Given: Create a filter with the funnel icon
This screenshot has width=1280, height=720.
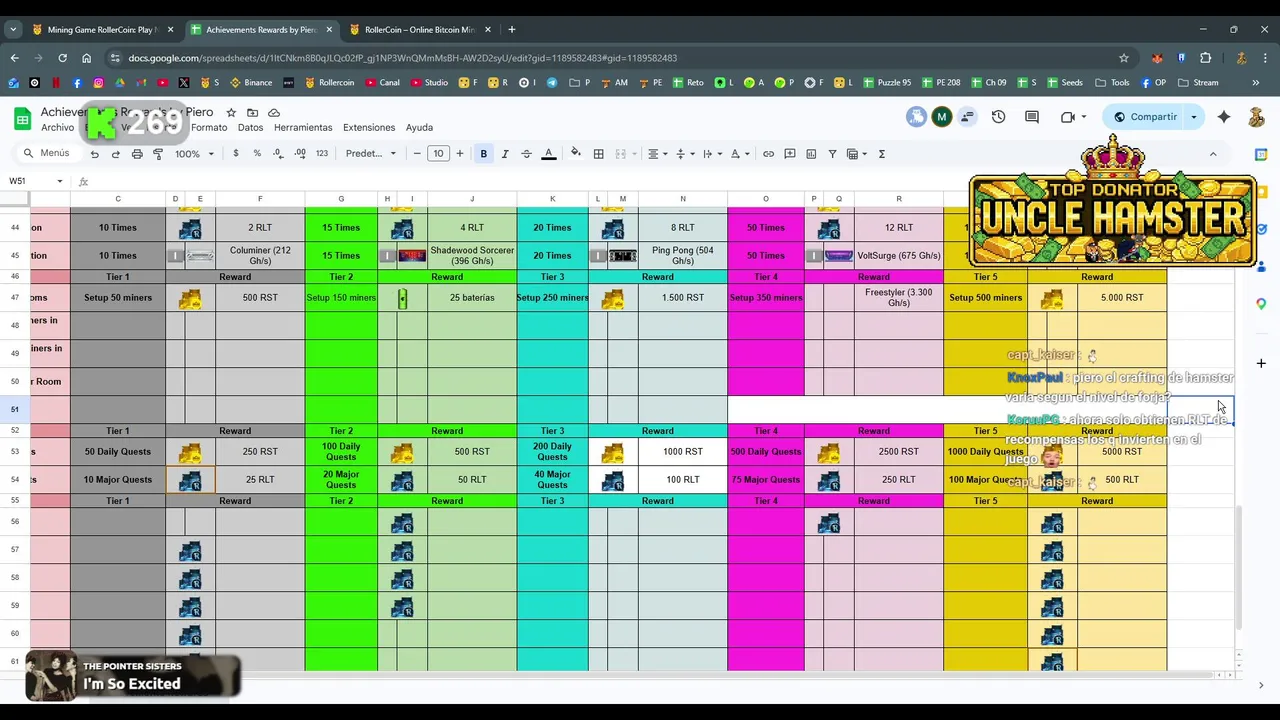Looking at the screenshot, I should coord(832,154).
